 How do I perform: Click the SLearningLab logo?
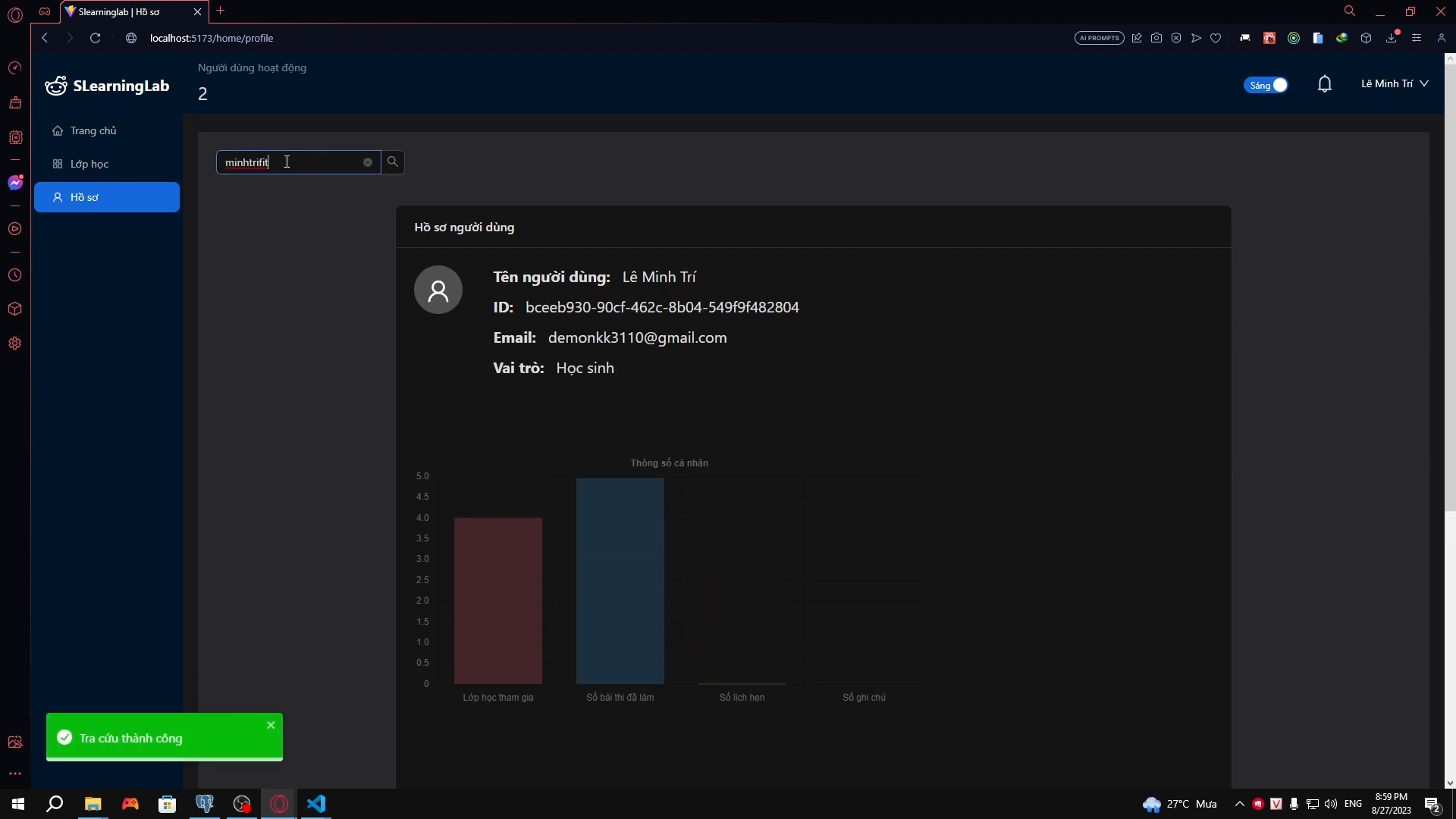click(107, 86)
